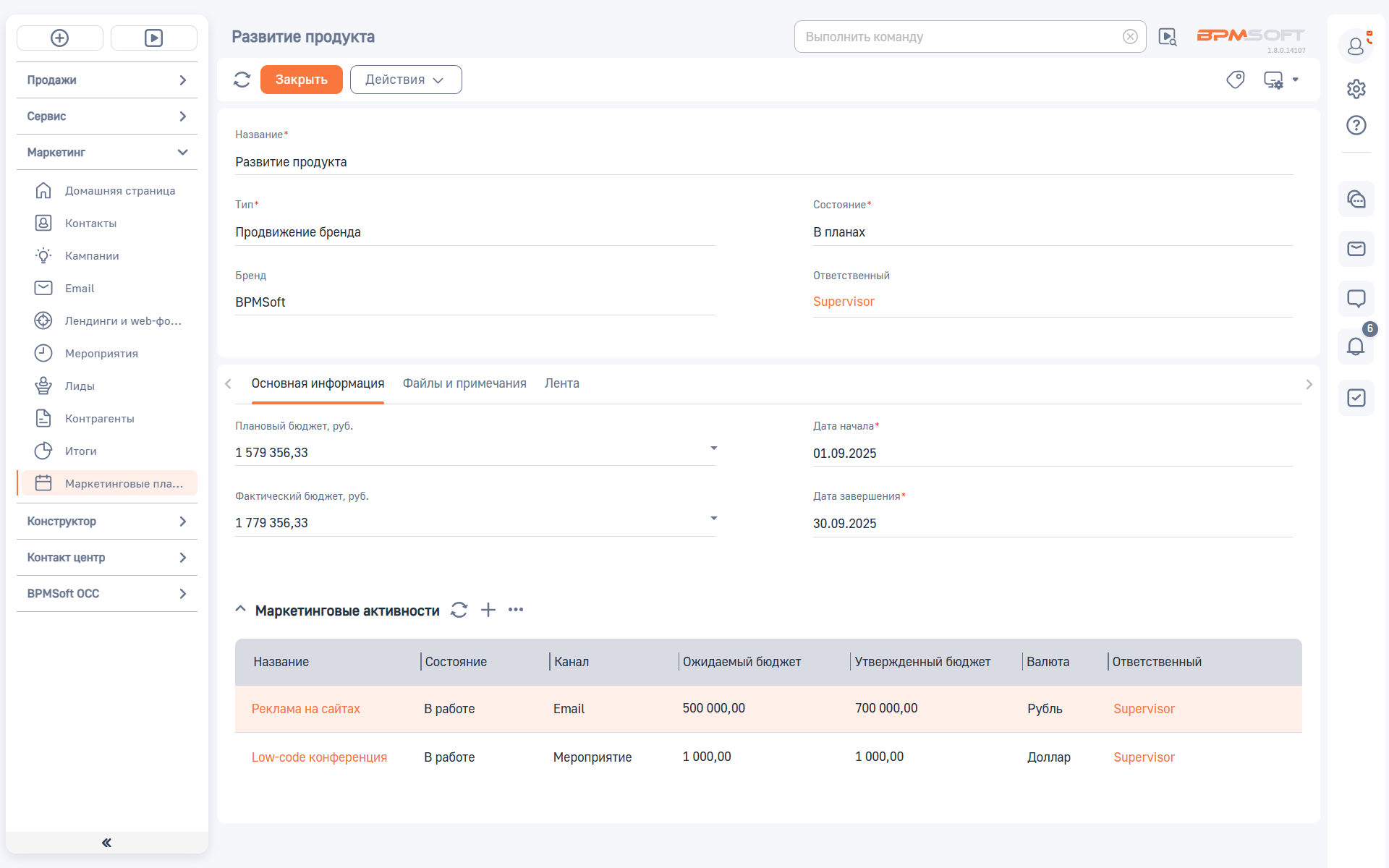
Task: Collapse the Маркетинговые активности section
Action: click(241, 610)
